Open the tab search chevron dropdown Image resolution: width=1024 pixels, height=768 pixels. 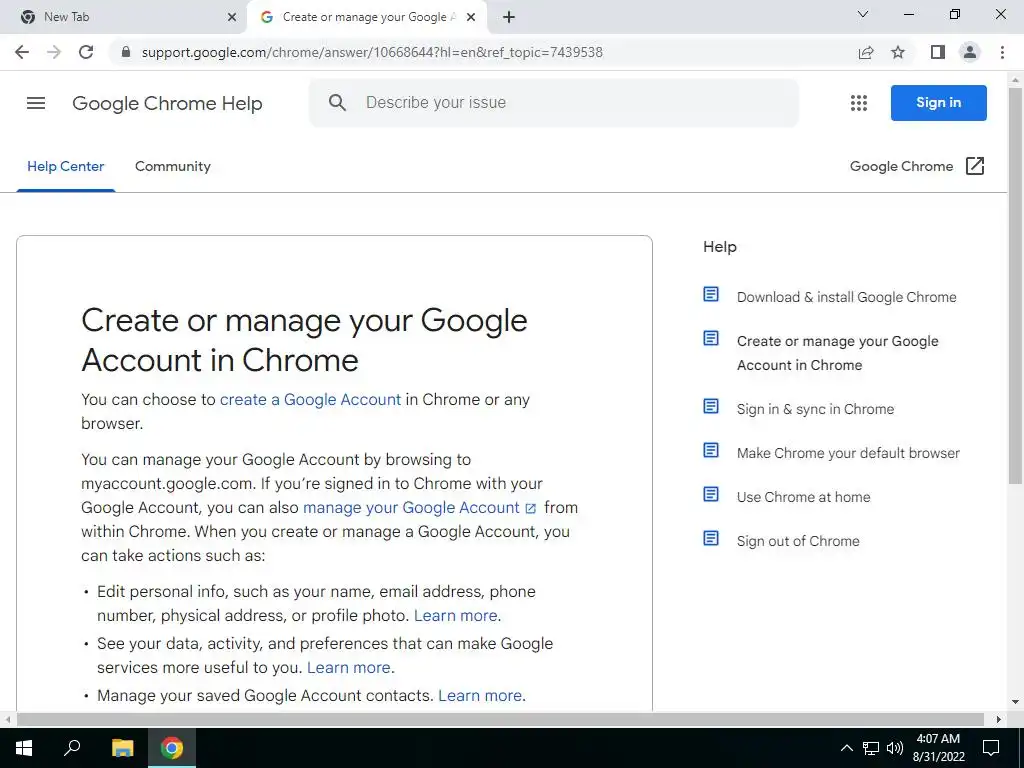pyautogui.click(x=863, y=14)
